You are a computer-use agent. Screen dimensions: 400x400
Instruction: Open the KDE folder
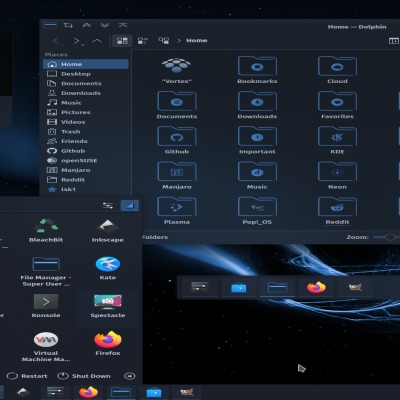pos(337,140)
